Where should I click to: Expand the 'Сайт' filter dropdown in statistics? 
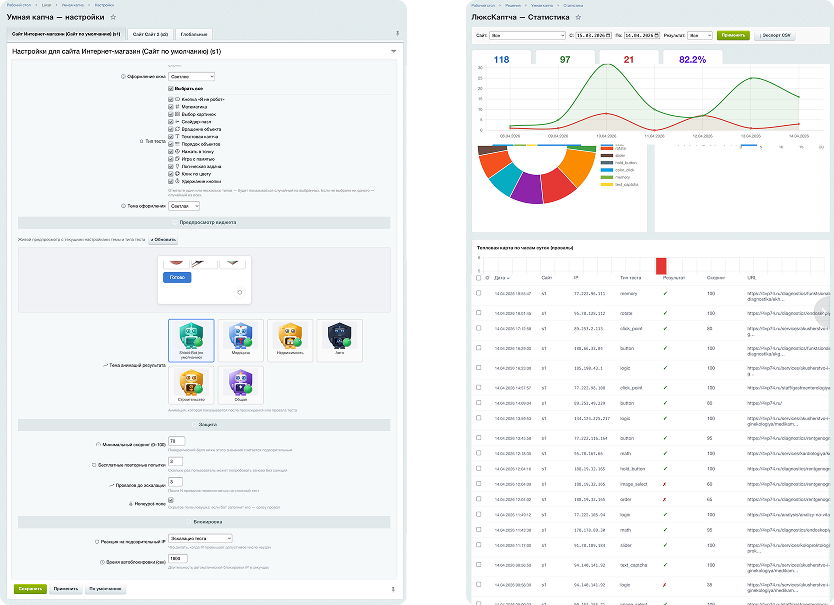527,34
